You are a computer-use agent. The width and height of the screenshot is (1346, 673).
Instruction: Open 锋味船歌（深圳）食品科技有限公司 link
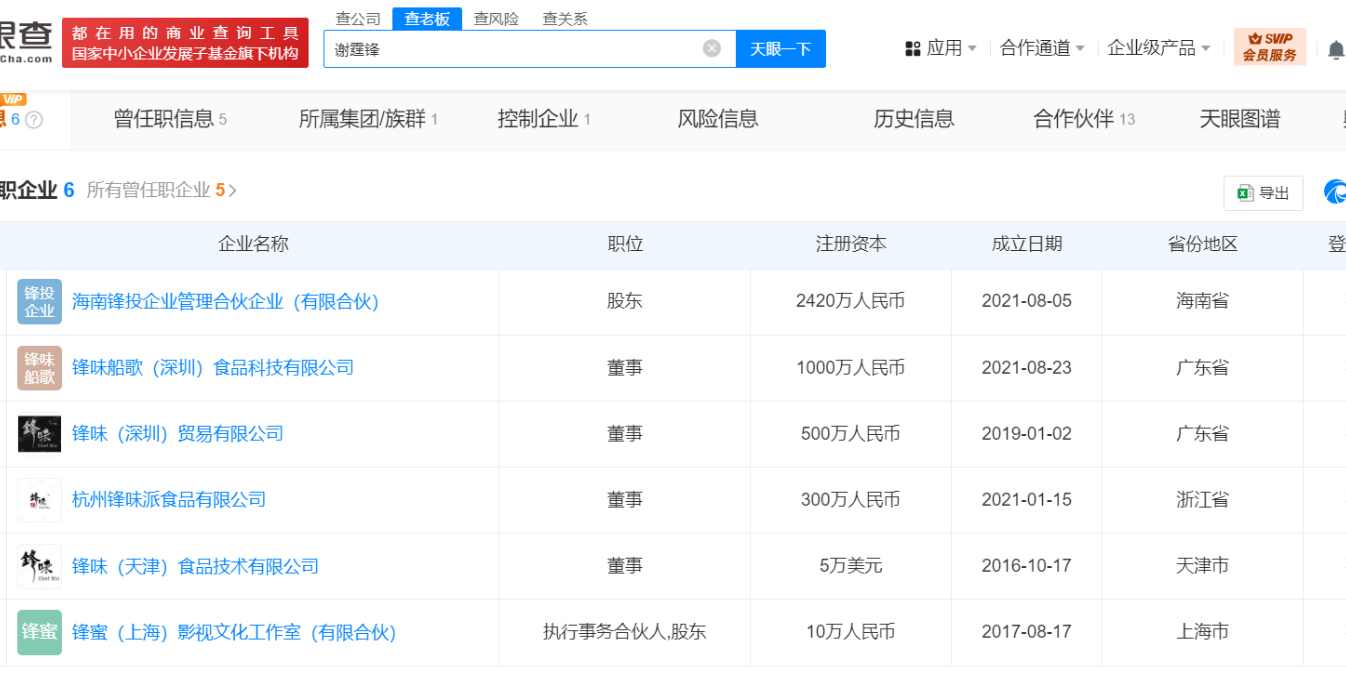[x=213, y=367]
